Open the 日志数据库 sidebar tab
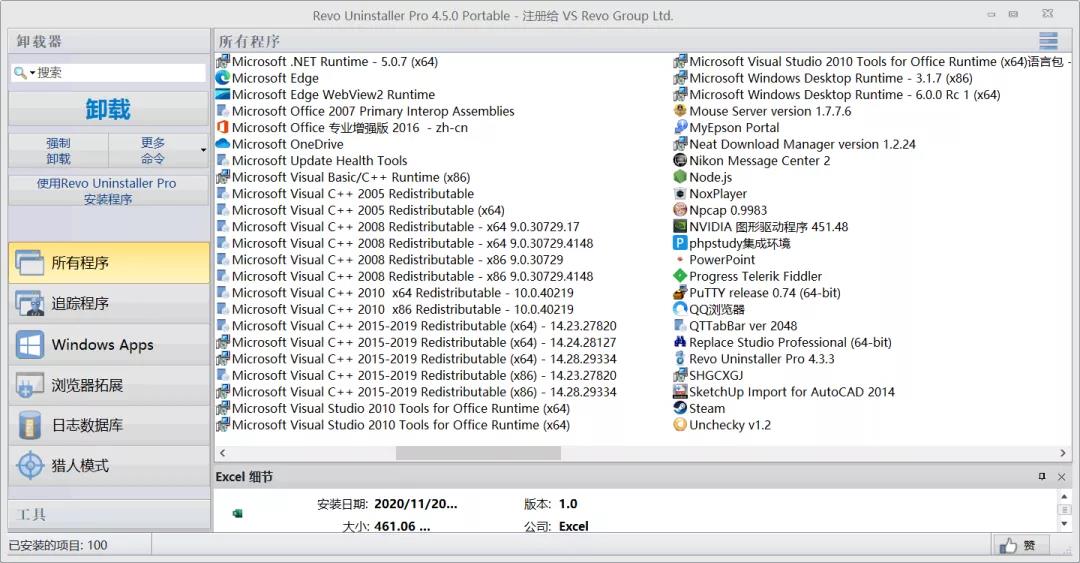This screenshot has width=1080, height=563. coord(109,425)
